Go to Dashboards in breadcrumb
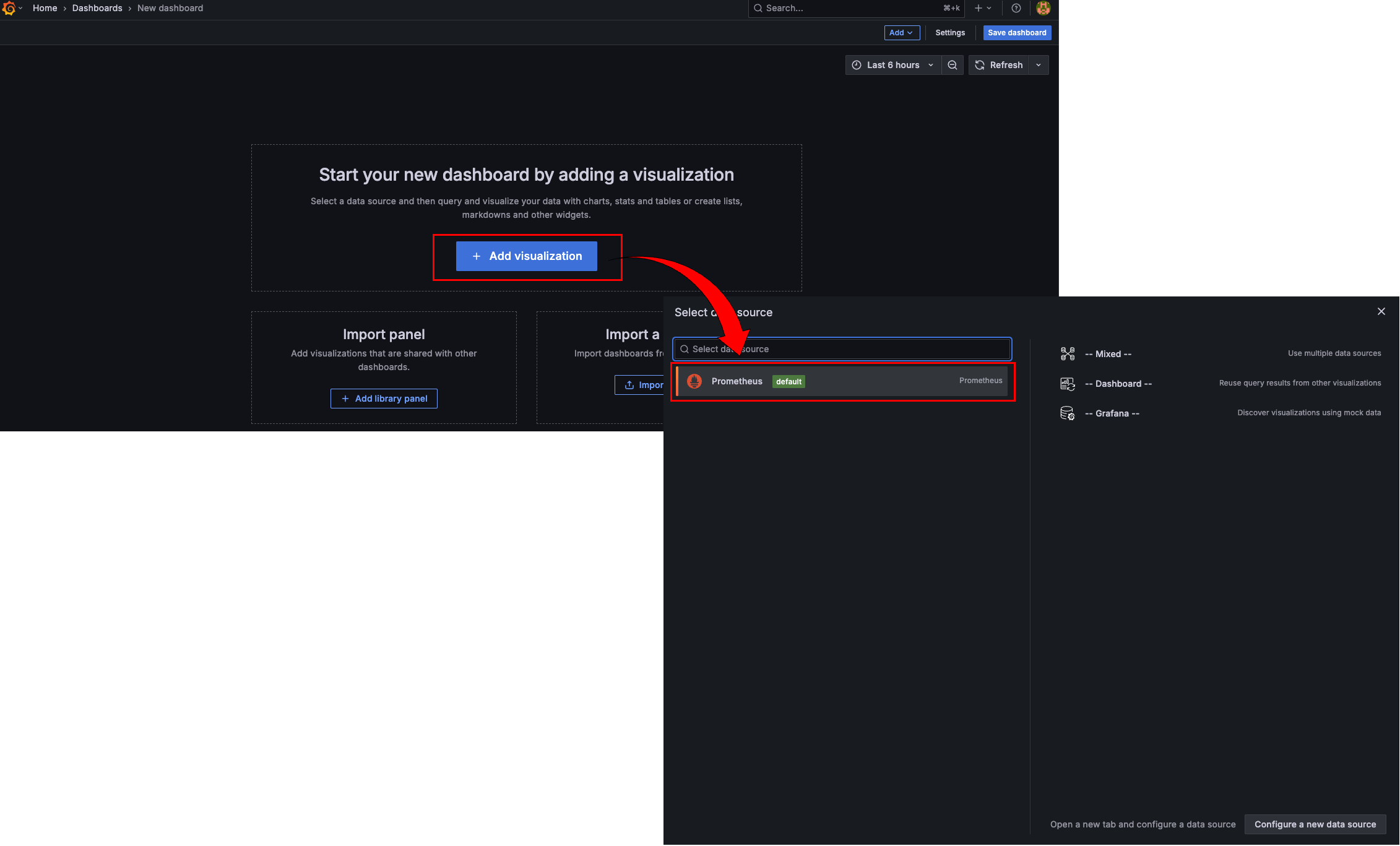This screenshot has width=1400, height=846. pos(97,8)
